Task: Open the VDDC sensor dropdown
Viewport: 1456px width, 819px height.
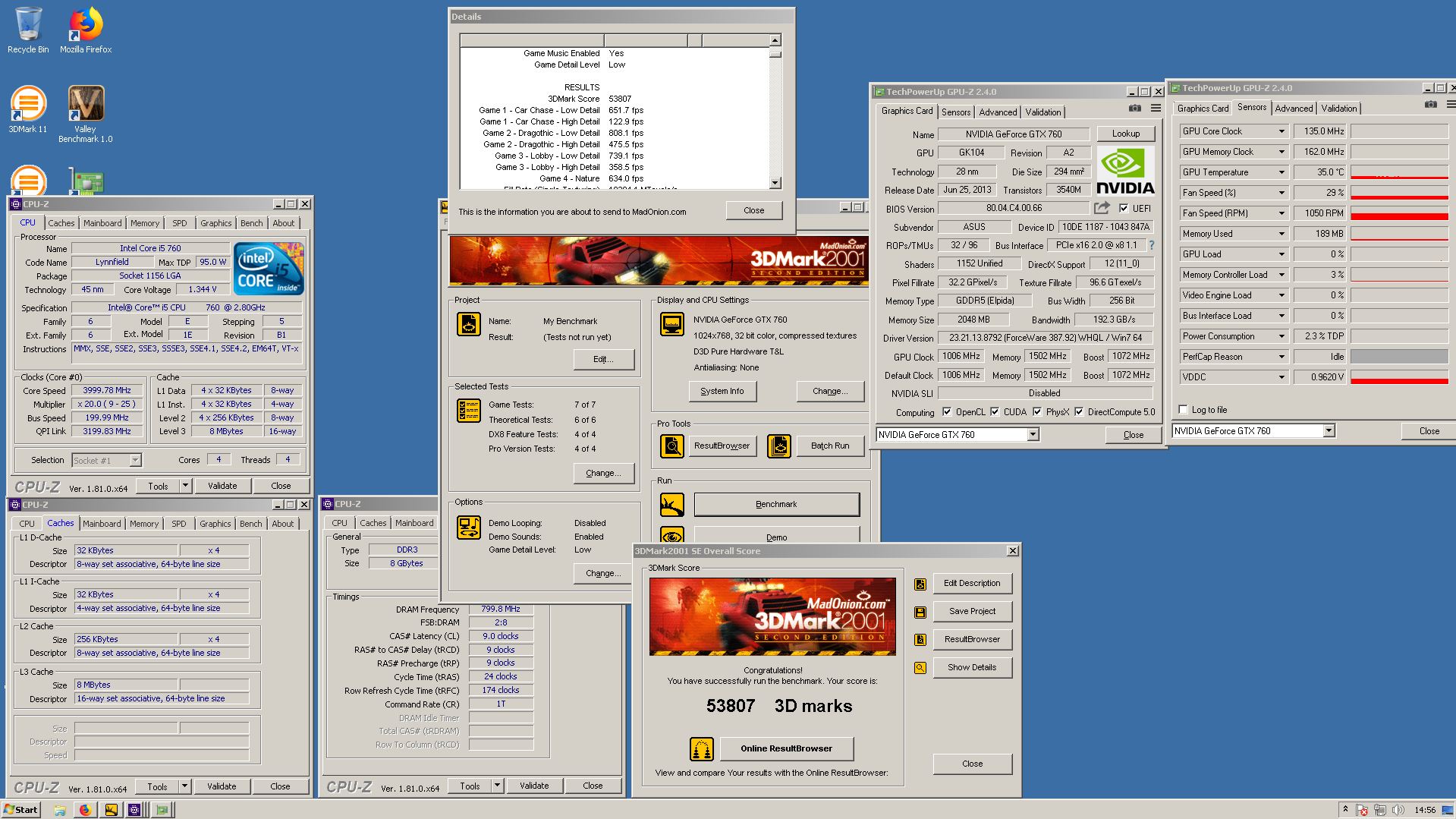Action: pyautogui.click(x=1281, y=377)
